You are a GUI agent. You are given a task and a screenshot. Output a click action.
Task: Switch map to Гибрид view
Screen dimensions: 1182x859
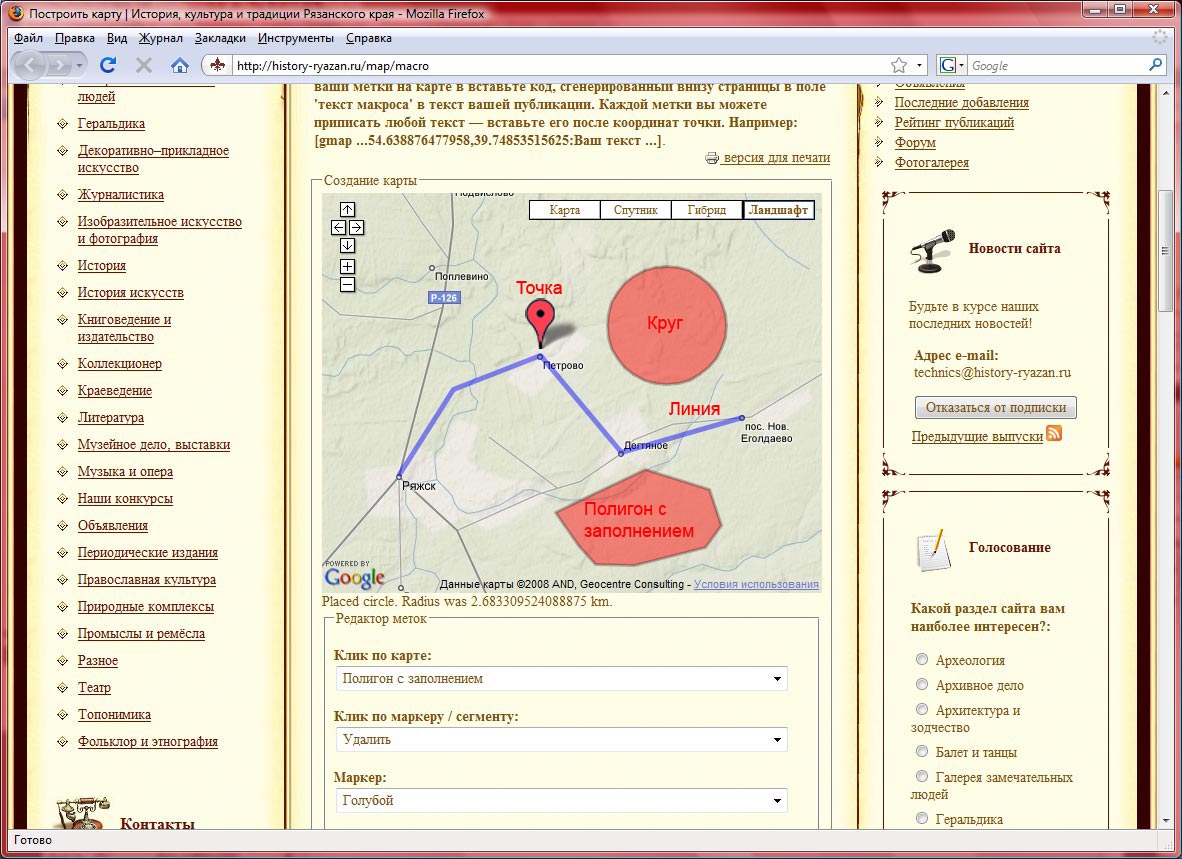[x=706, y=210]
